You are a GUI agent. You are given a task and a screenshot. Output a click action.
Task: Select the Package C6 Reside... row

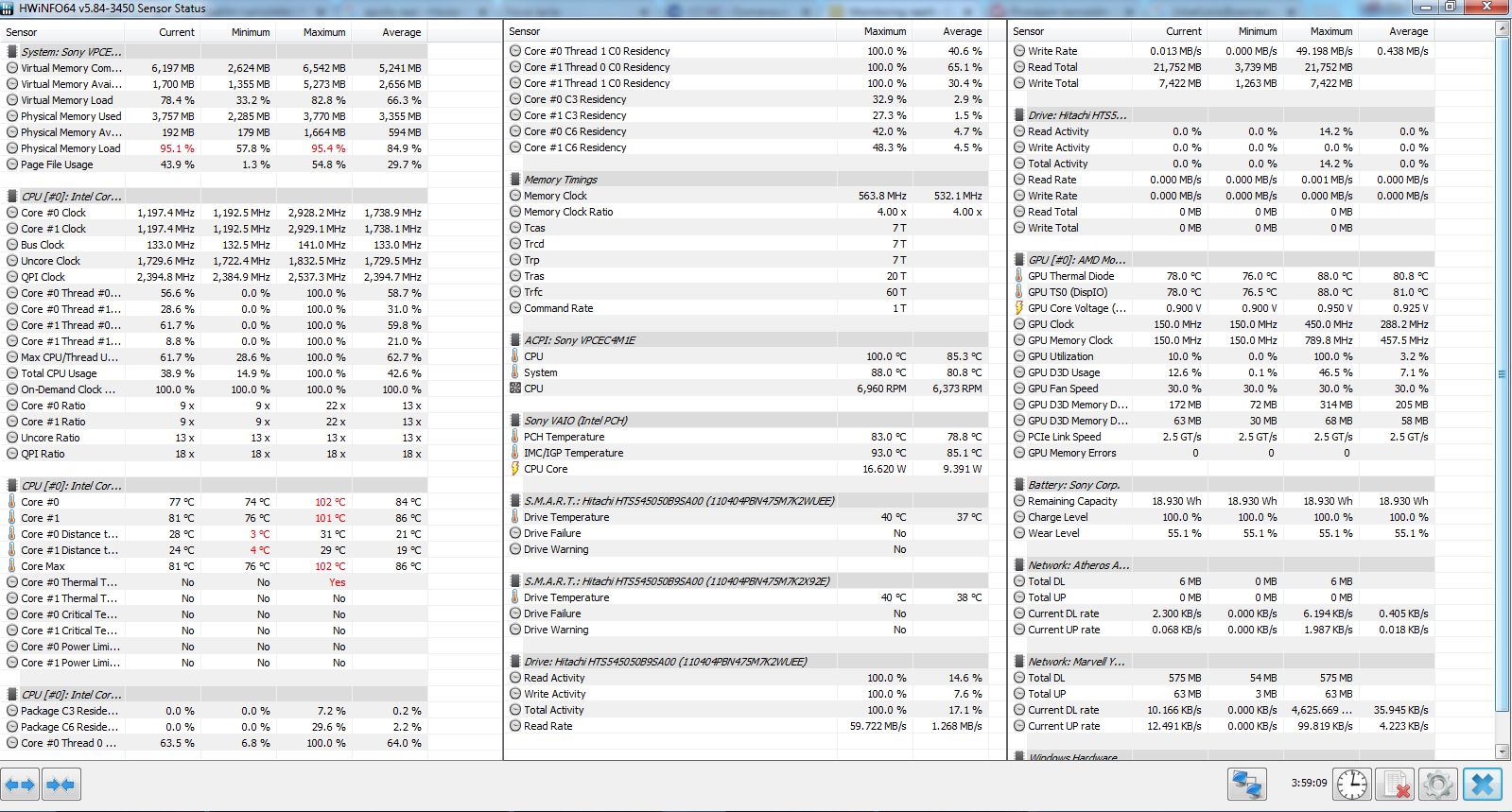click(215, 727)
